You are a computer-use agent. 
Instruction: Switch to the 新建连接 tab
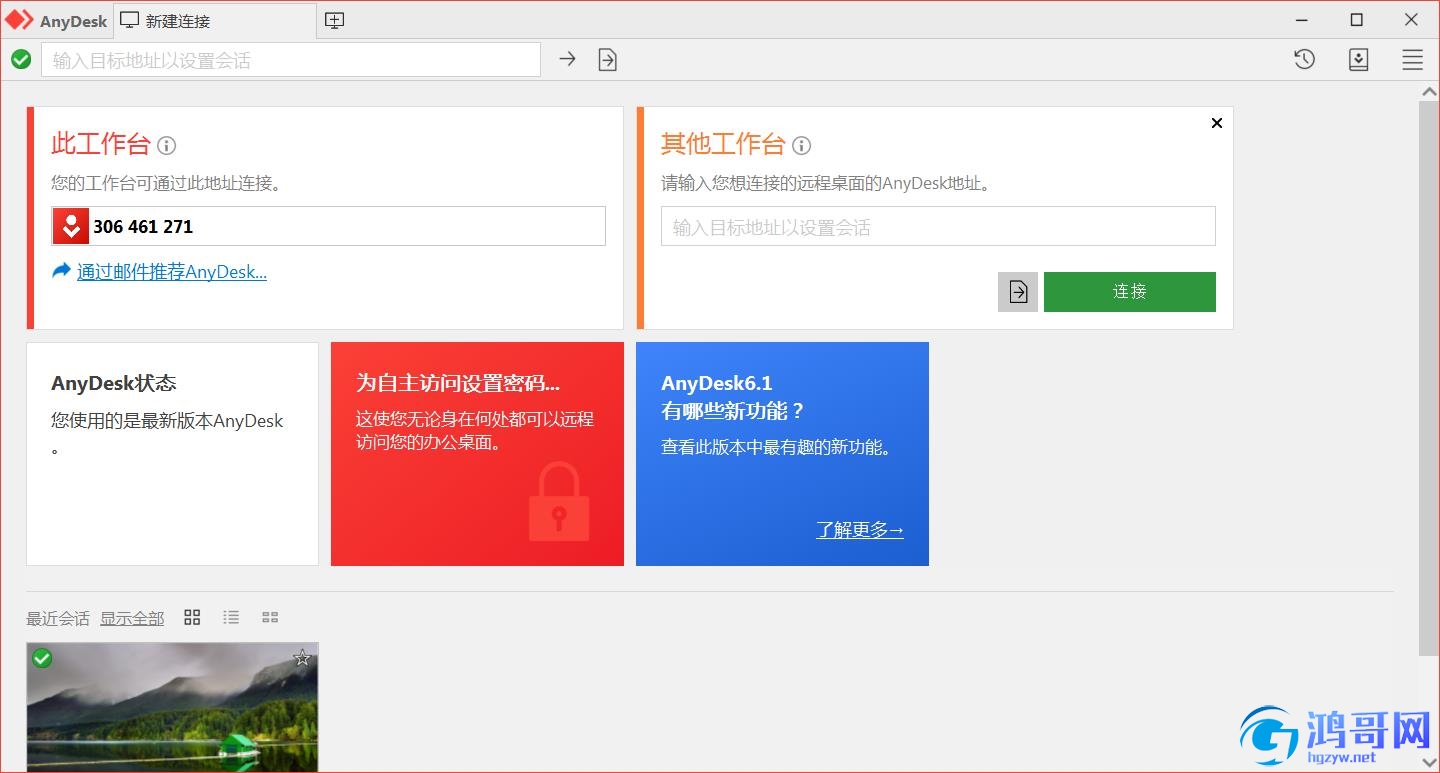point(215,20)
